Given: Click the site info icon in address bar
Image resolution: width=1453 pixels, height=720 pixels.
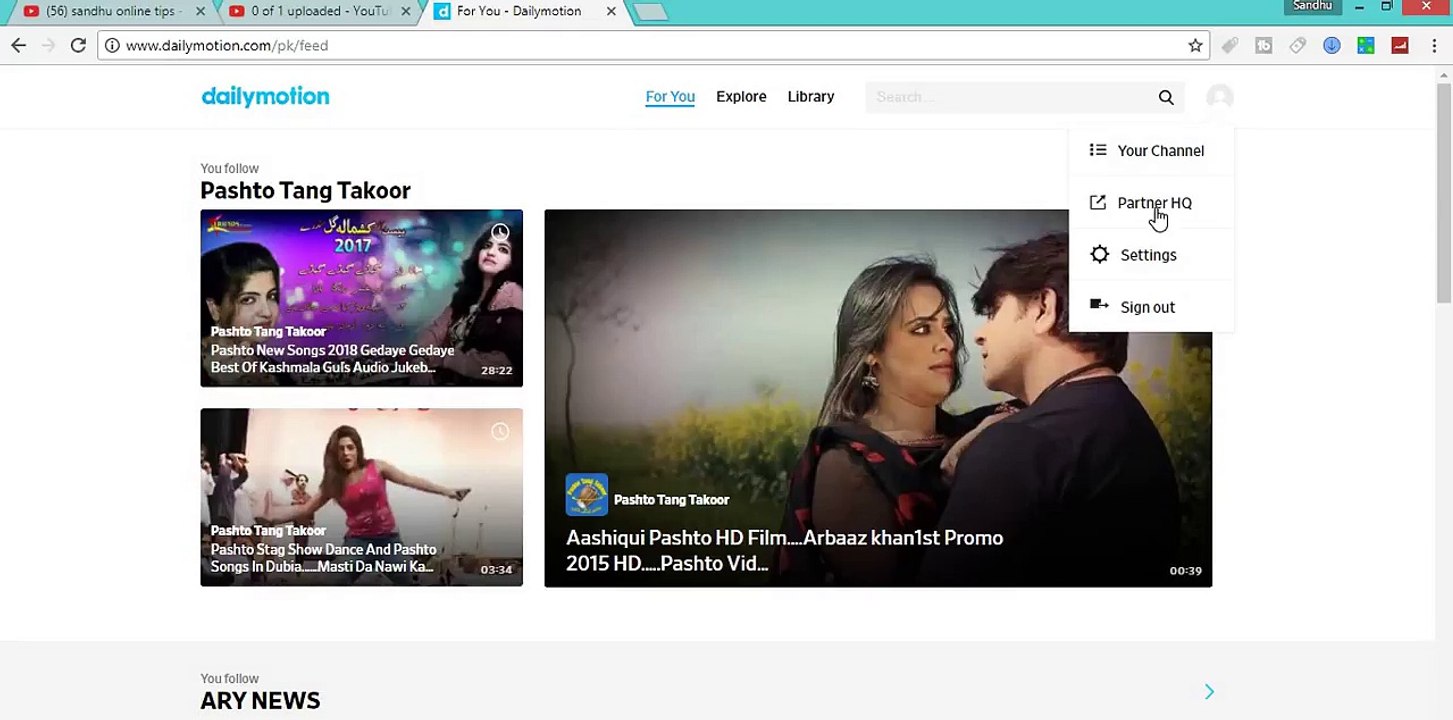Looking at the screenshot, I should (112, 45).
